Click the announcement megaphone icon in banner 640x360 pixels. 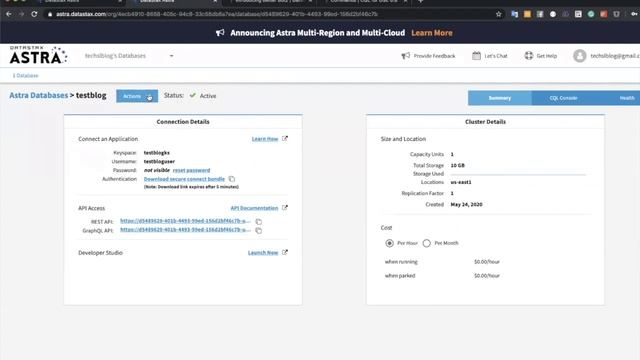click(x=220, y=33)
